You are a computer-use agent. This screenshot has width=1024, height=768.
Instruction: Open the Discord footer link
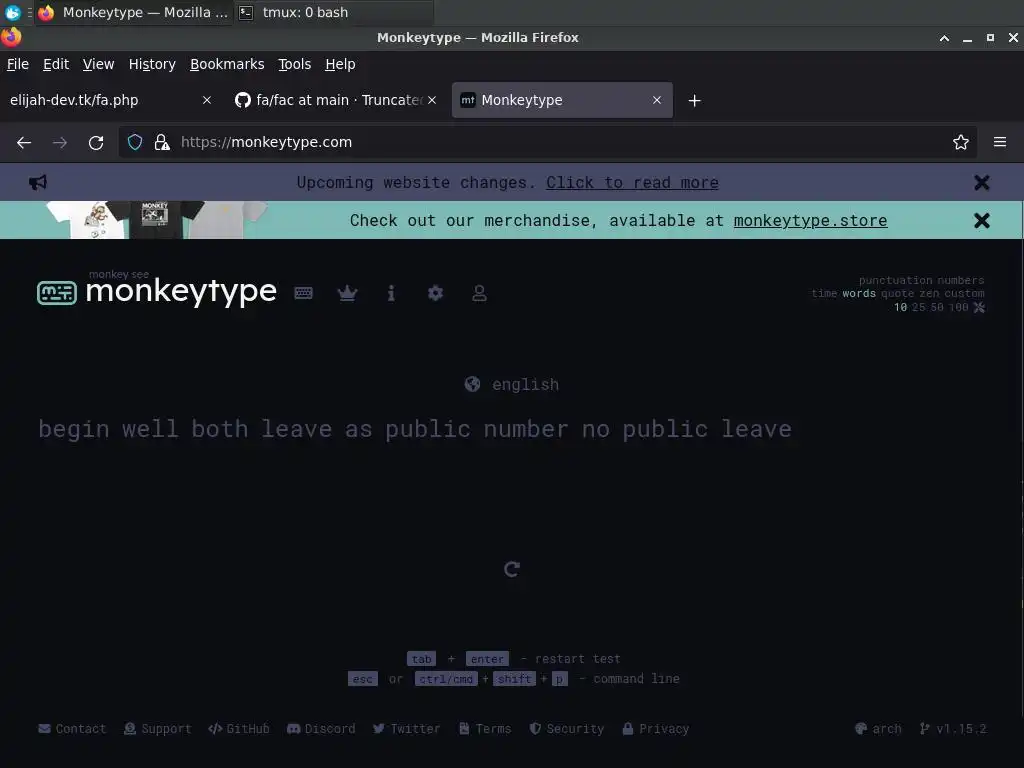click(321, 728)
